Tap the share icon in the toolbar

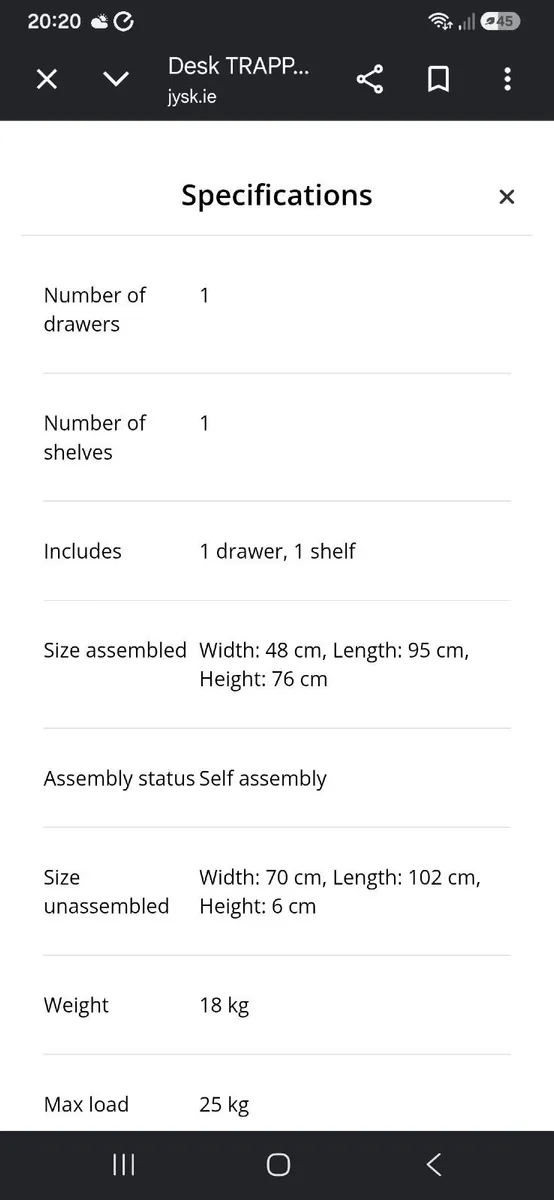point(370,79)
